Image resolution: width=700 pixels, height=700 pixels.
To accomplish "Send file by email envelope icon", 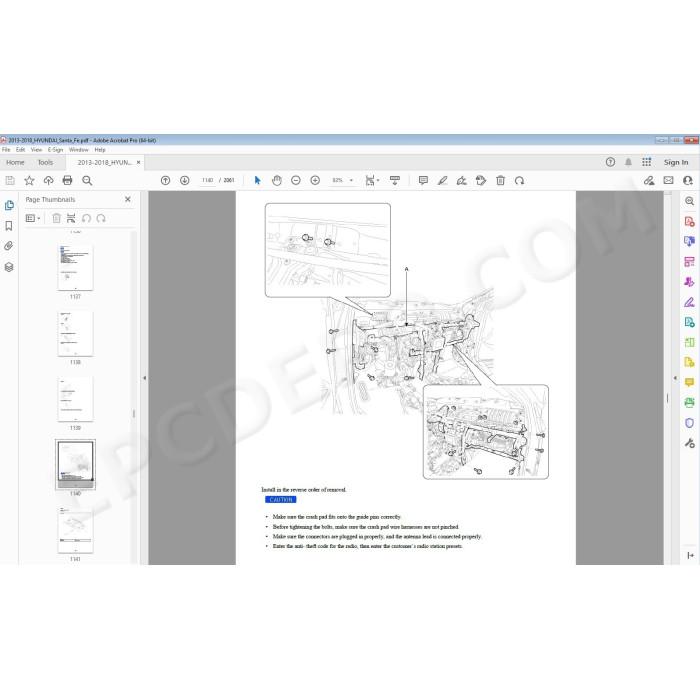I will [668, 180].
